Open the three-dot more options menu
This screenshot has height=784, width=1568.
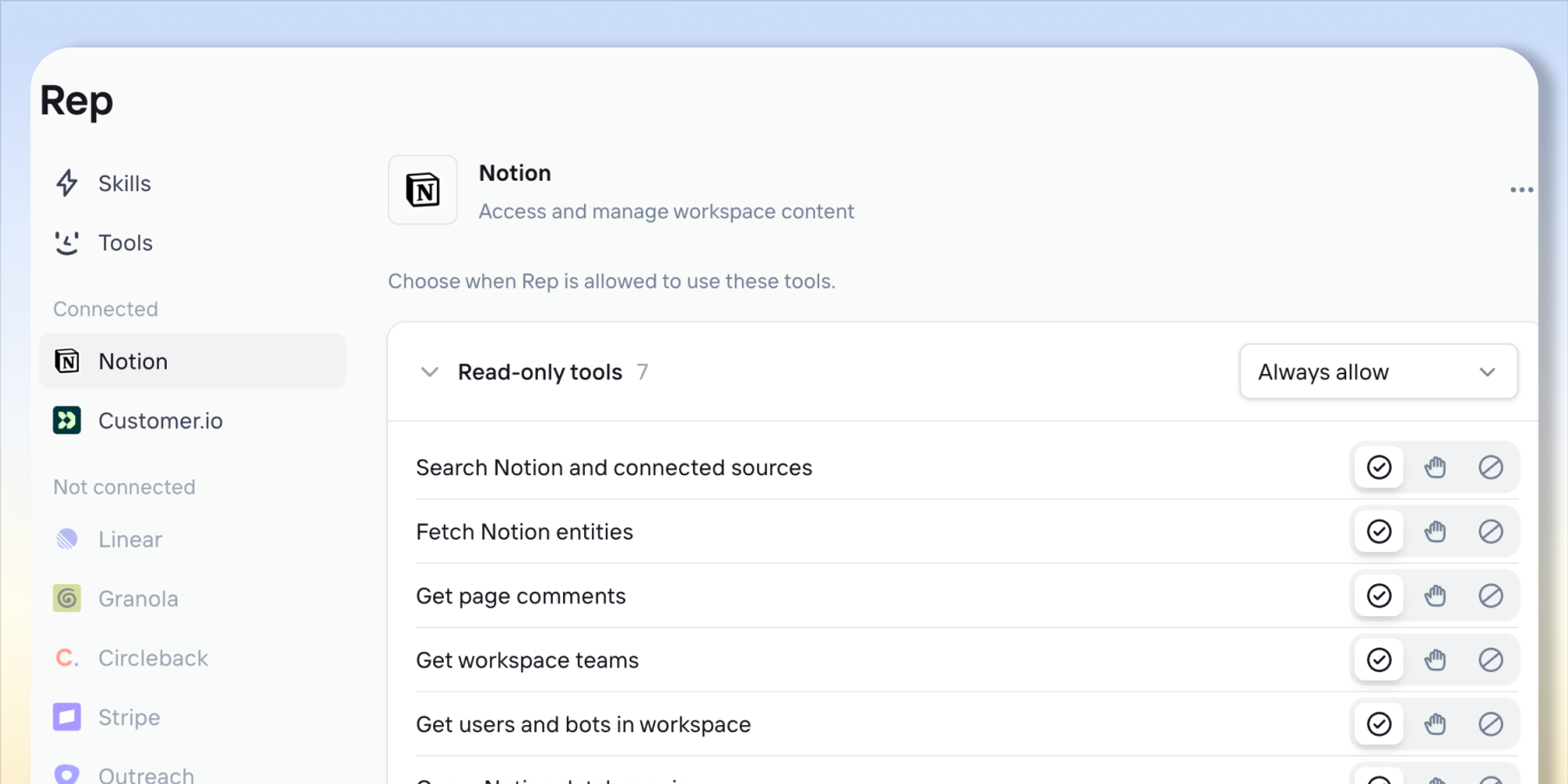pyautogui.click(x=1521, y=190)
